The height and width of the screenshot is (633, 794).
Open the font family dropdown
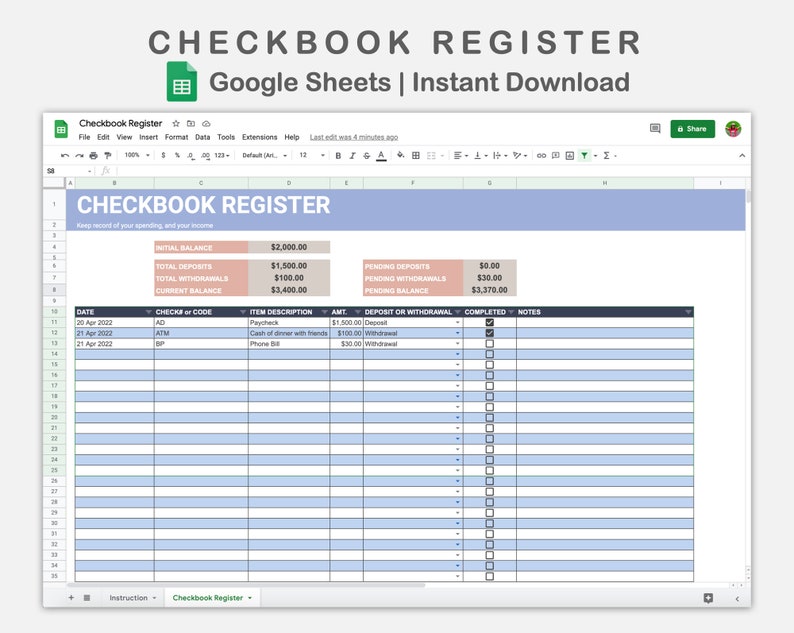click(x=264, y=155)
